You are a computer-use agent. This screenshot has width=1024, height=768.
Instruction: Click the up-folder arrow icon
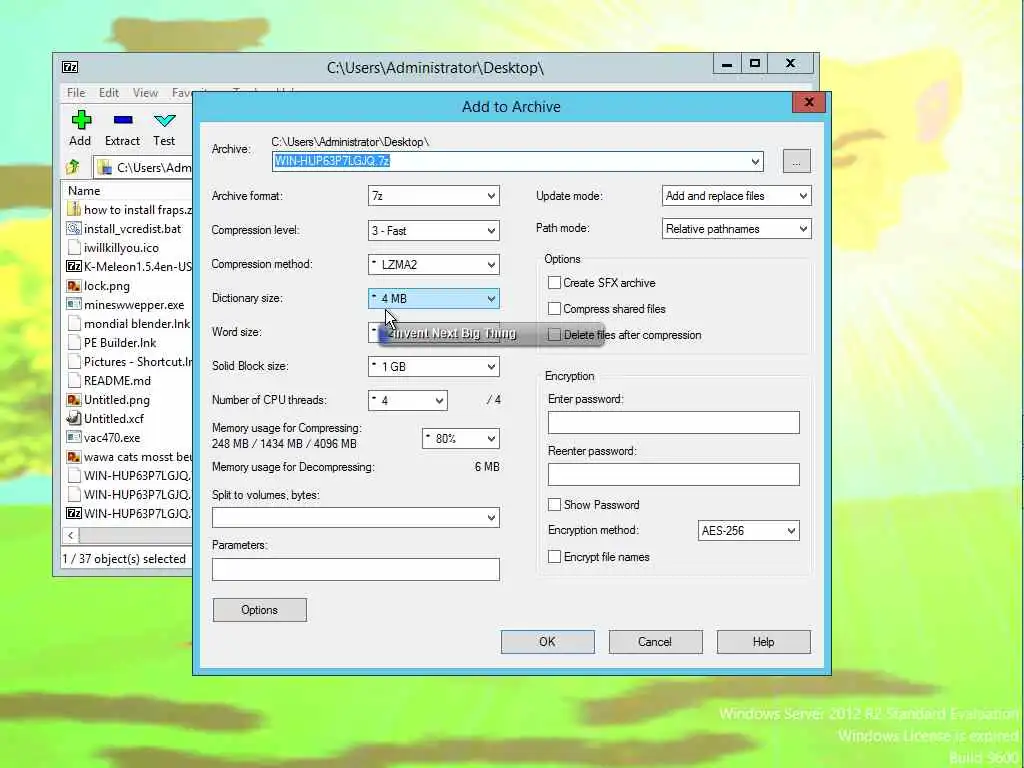pos(73,168)
